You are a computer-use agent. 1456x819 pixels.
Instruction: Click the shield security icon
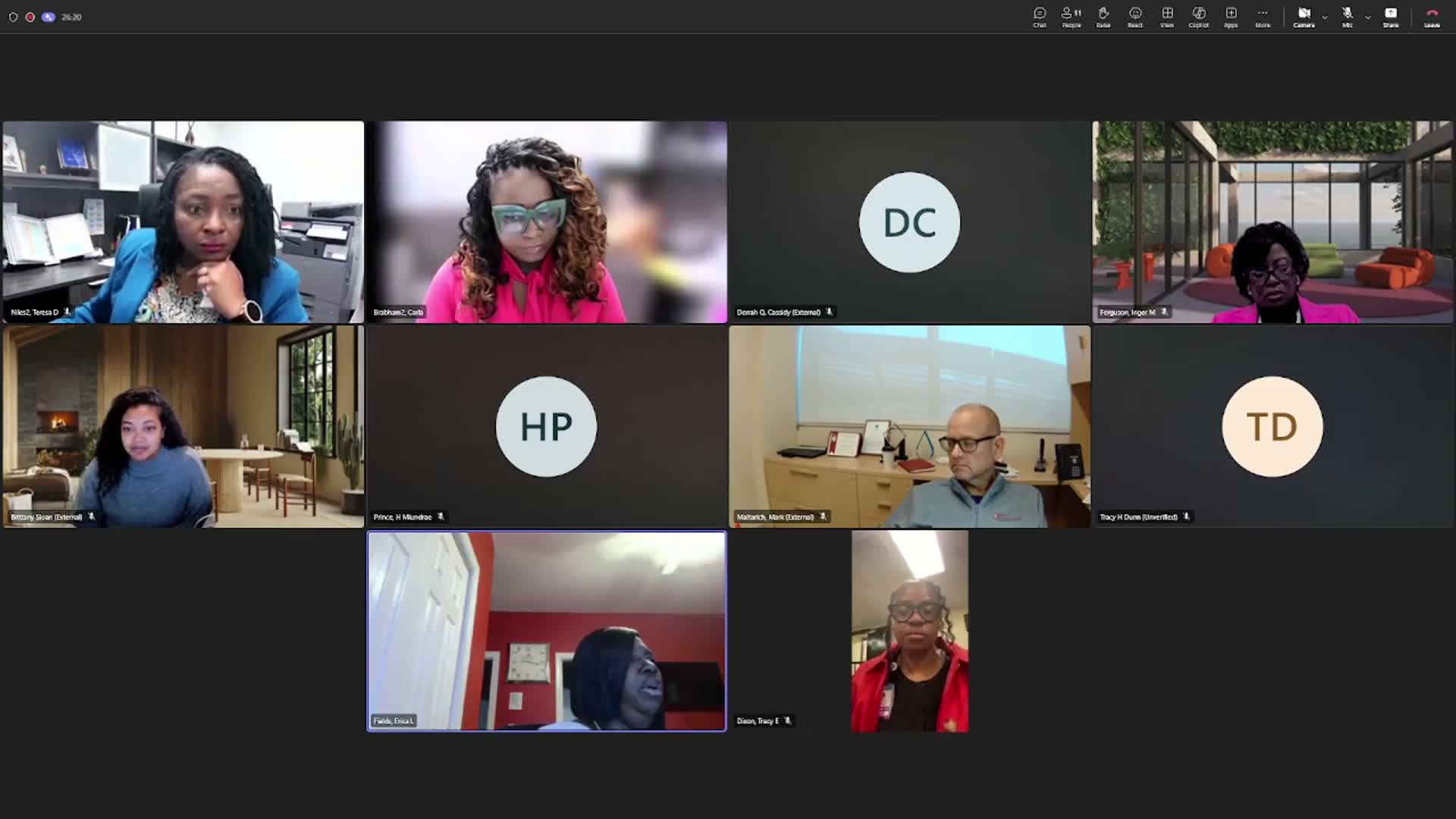(x=13, y=17)
